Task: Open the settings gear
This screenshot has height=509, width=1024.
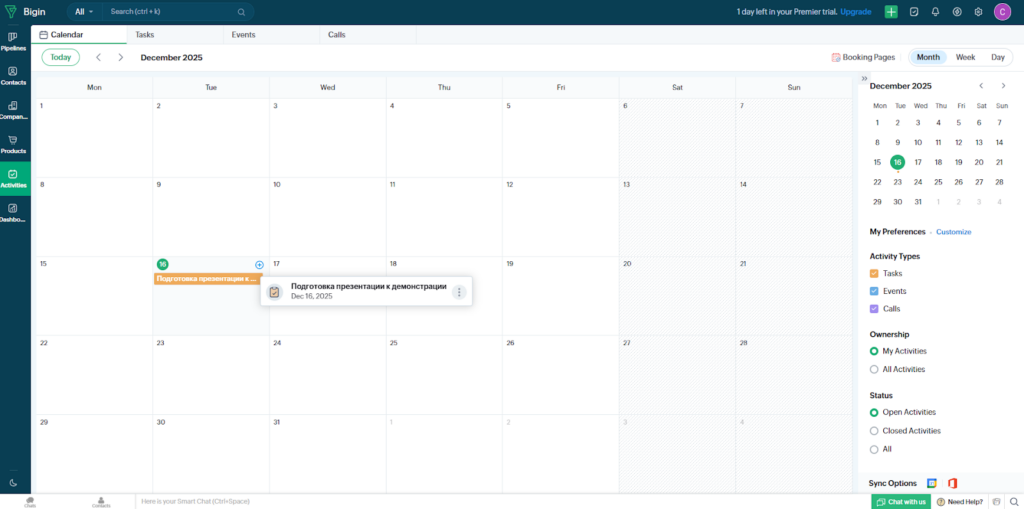Action: (978, 12)
